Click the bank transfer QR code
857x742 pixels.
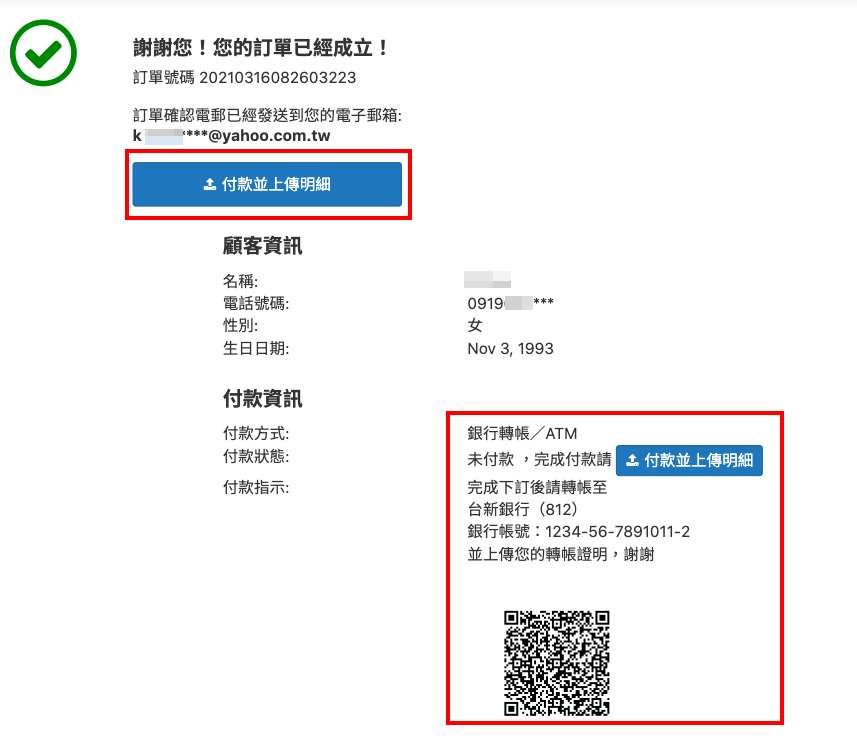pyautogui.click(x=556, y=663)
